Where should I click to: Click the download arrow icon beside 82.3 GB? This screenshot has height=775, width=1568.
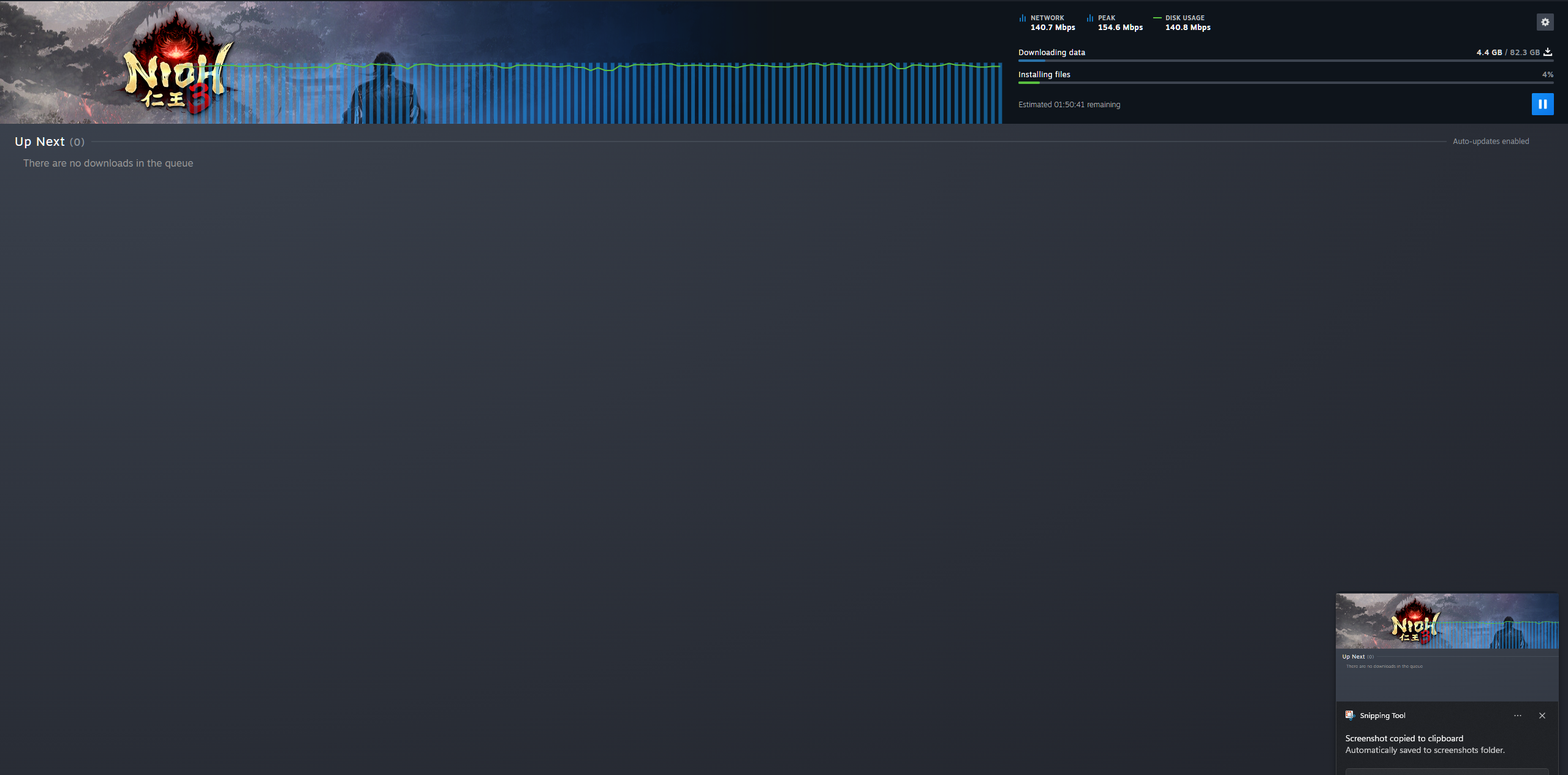[x=1547, y=52]
